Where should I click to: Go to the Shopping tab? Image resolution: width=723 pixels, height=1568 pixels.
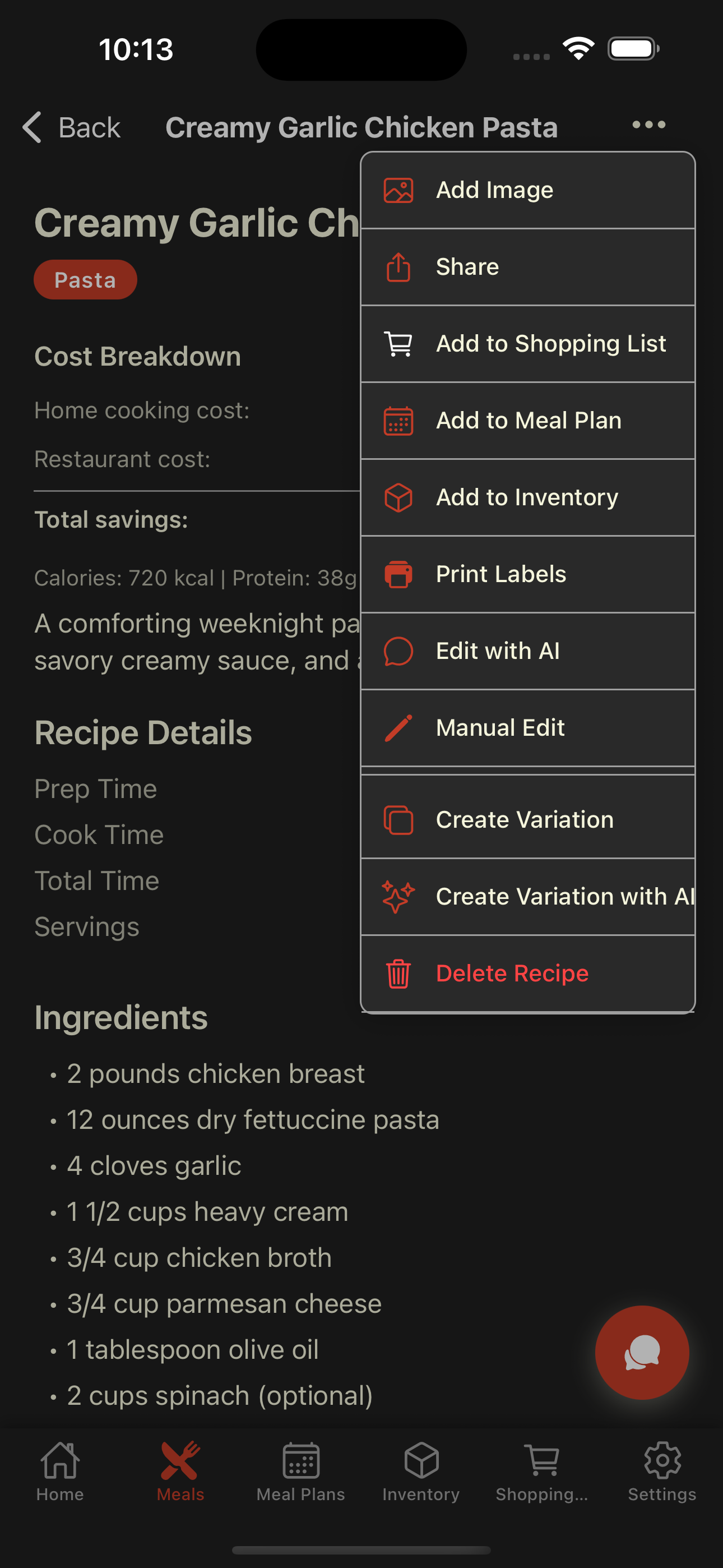click(541, 1470)
